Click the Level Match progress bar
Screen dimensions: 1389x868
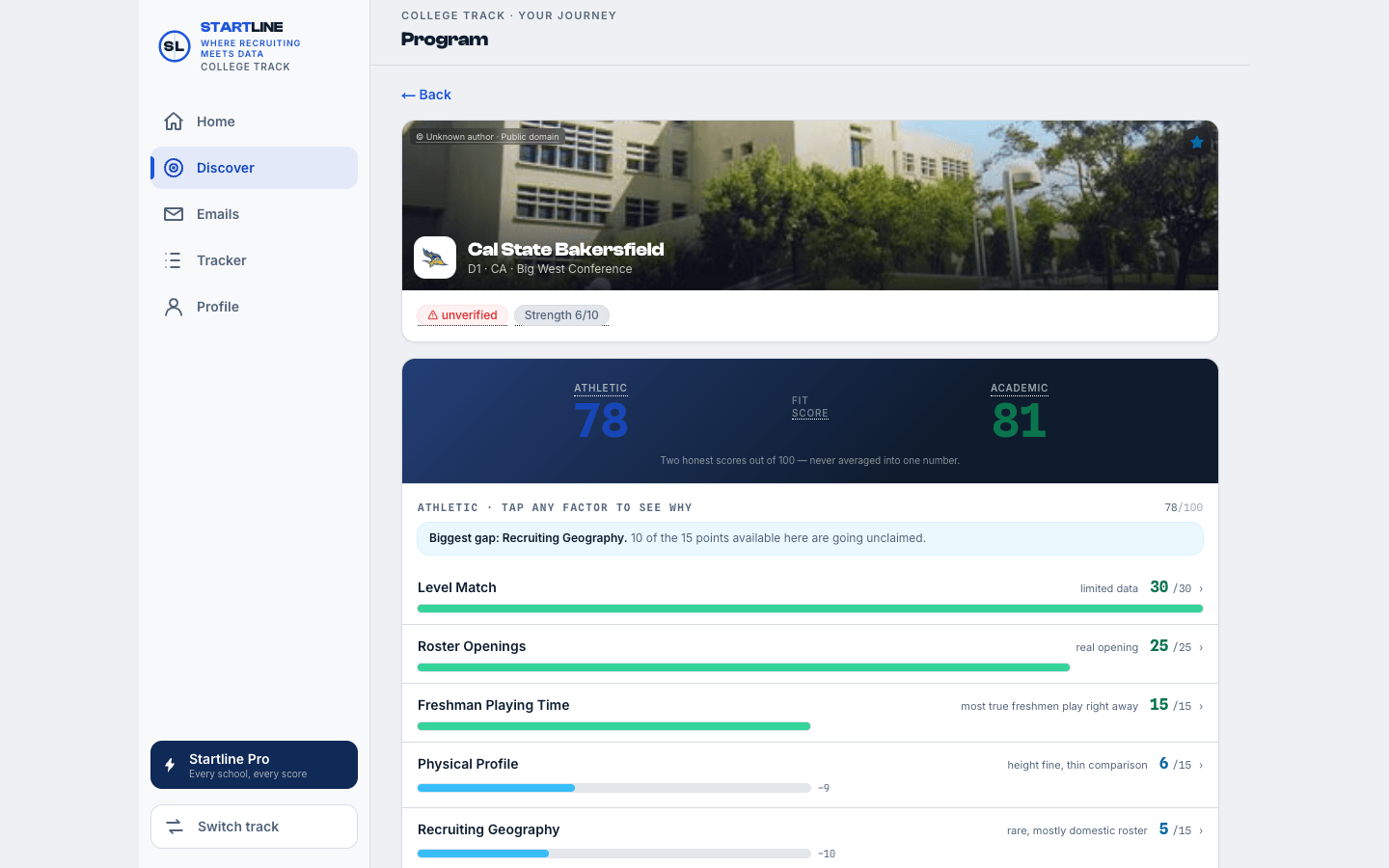(810, 609)
